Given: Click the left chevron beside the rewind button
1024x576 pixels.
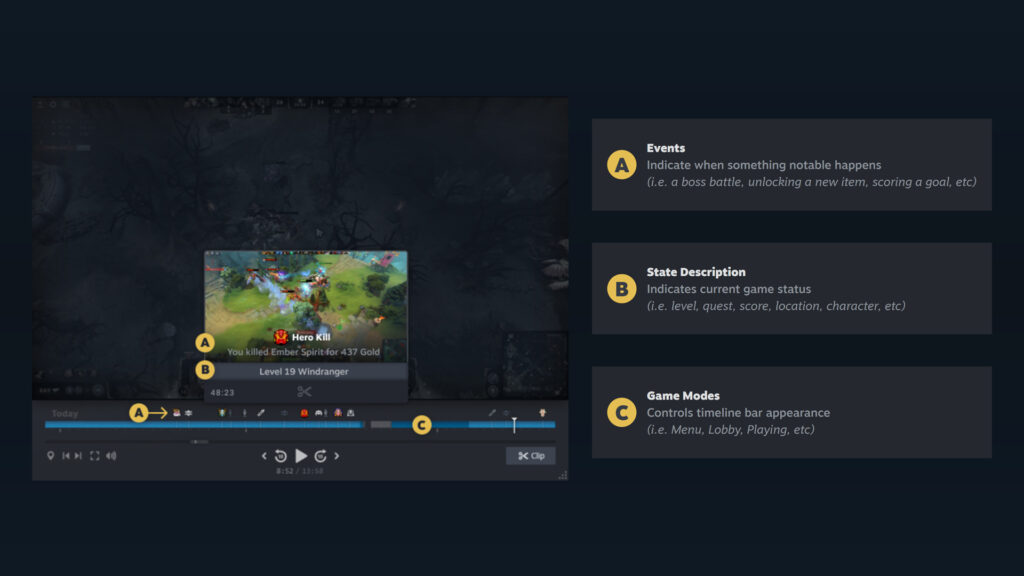Looking at the screenshot, I should tap(265, 456).
